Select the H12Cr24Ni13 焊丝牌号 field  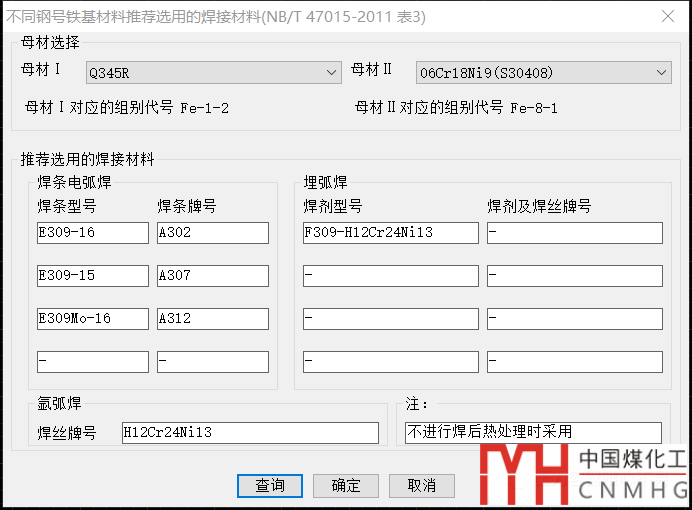[x=250, y=433]
